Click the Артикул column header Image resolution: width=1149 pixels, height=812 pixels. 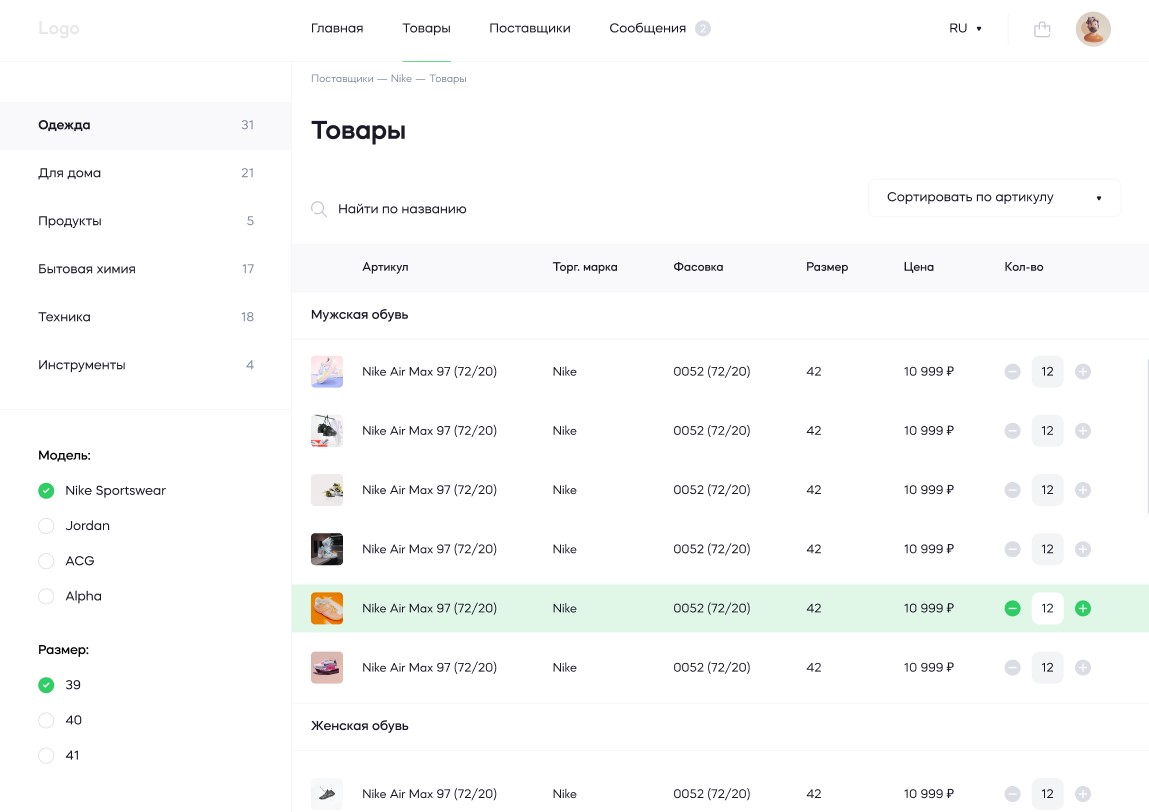(385, 267)
